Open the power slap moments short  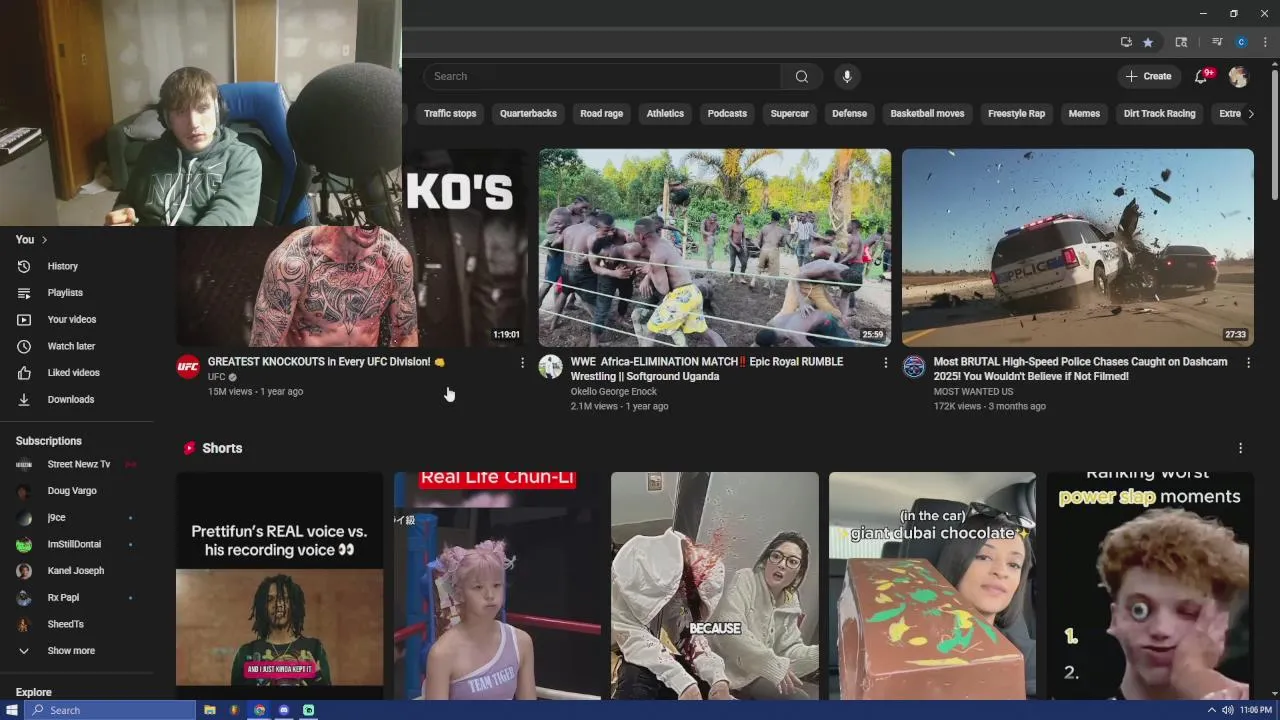(1150, 586)
